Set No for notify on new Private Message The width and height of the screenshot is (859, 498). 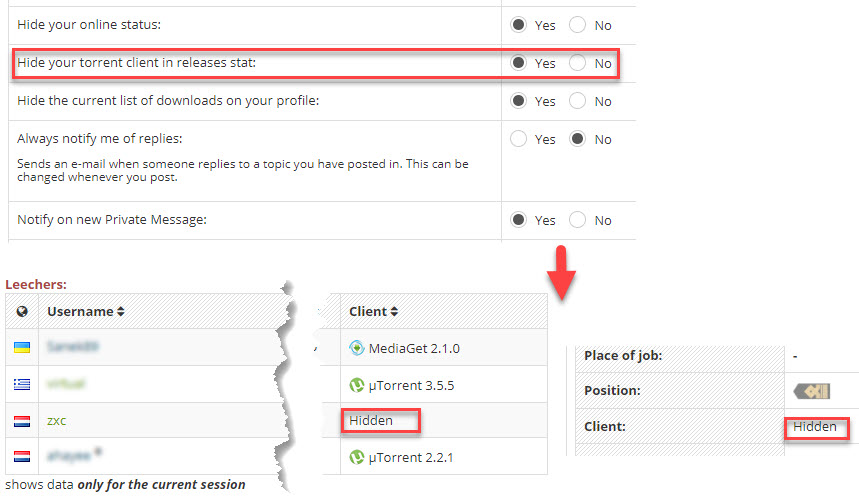point(577,220)
